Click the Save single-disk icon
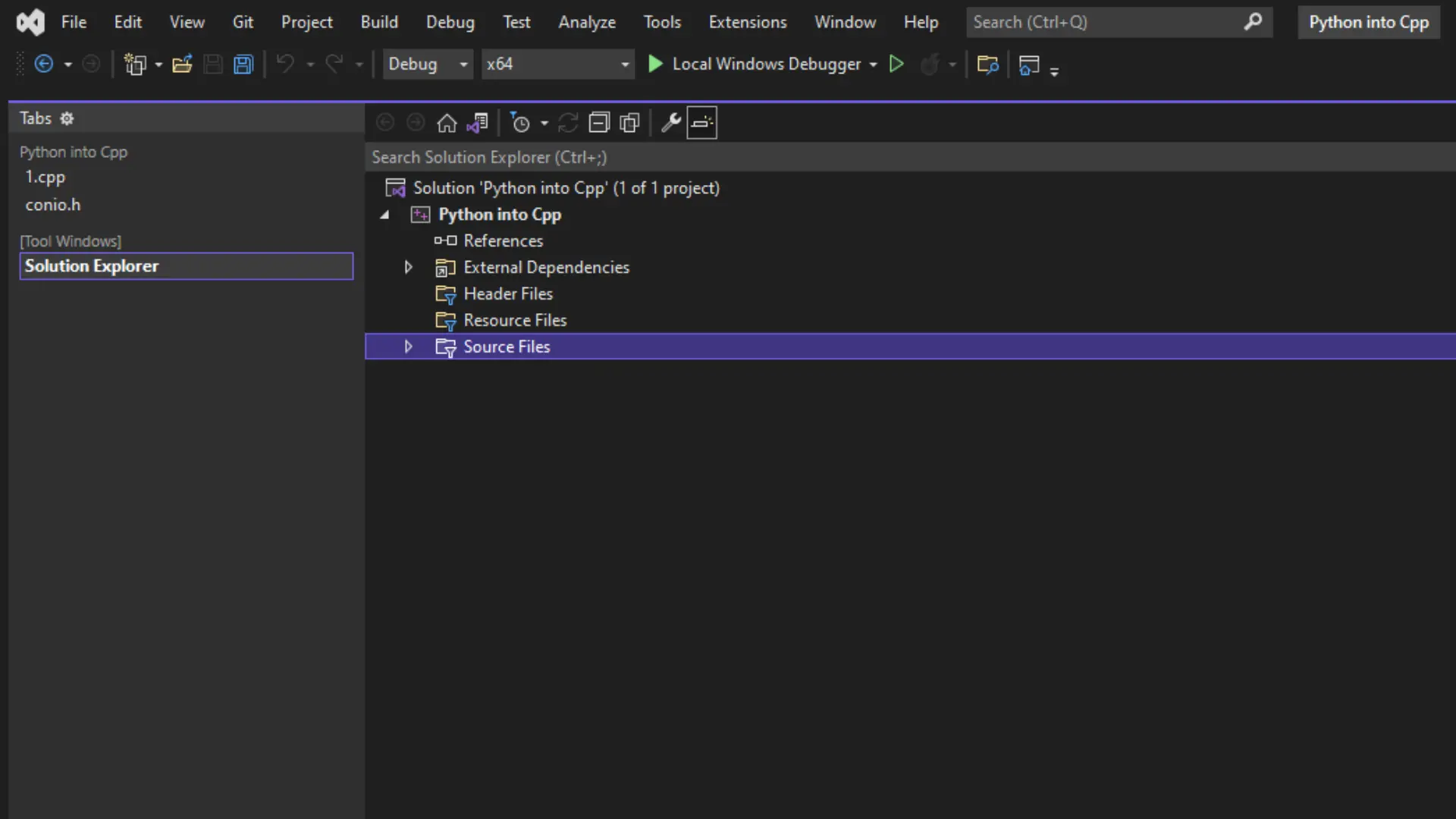 coord(213,64)
